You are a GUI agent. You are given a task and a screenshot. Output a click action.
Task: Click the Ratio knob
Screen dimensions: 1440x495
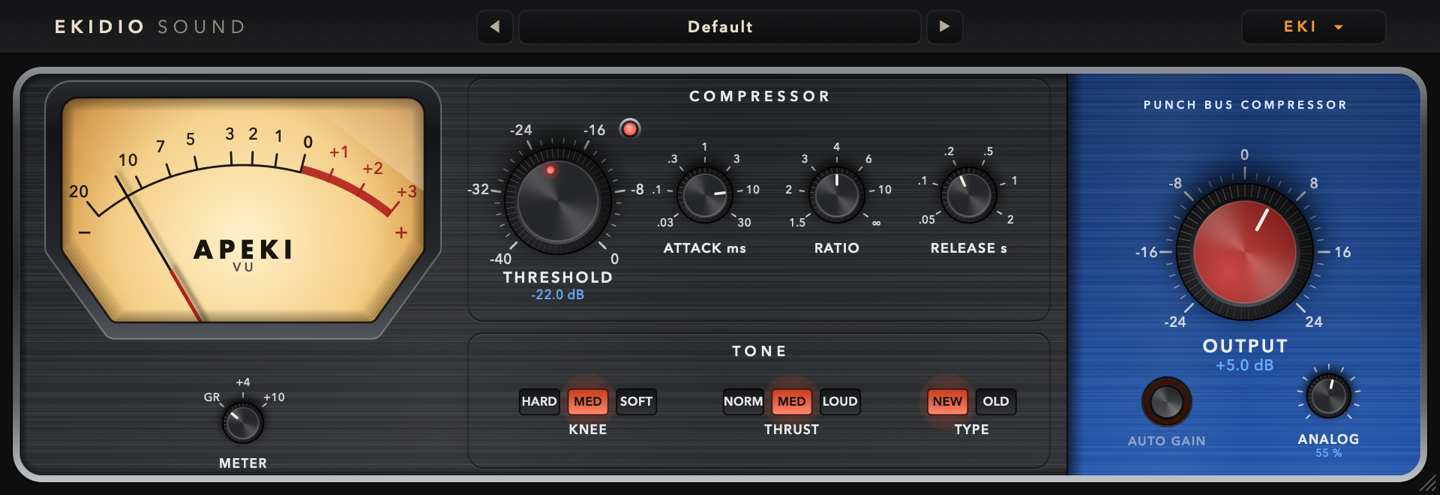(x=837, y=194)
